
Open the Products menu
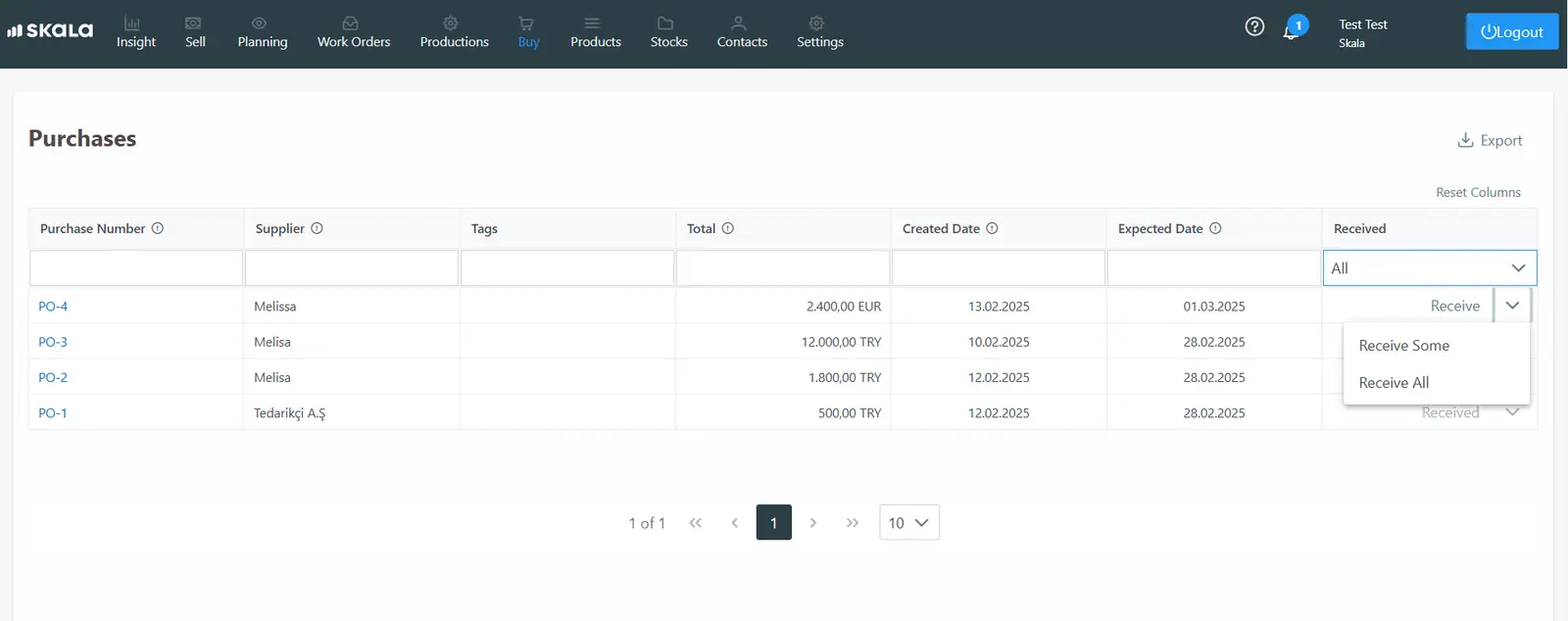[x=596, y=33]
